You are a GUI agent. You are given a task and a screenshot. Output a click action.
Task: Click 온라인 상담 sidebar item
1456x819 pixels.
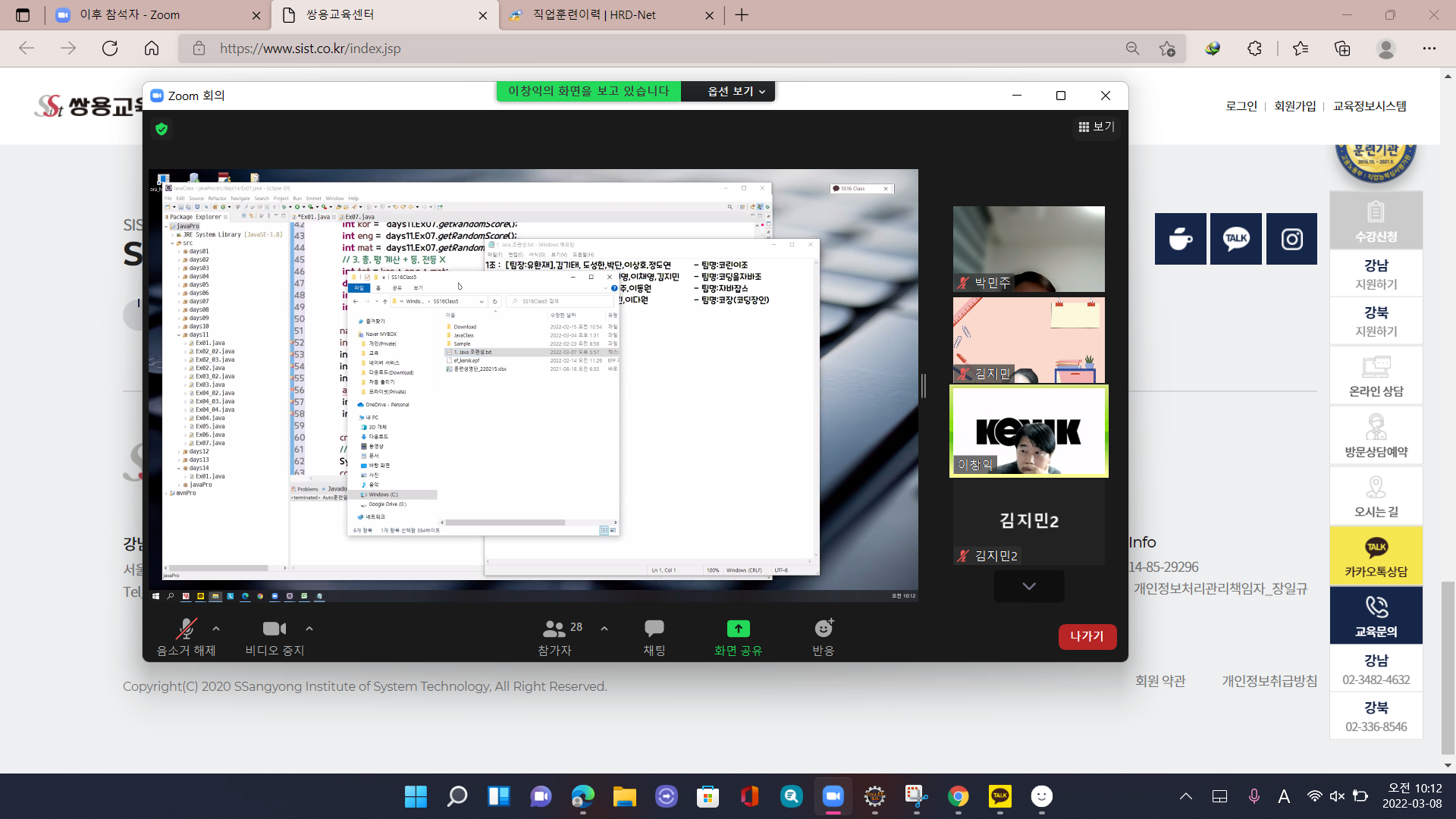click(1376, 376)
